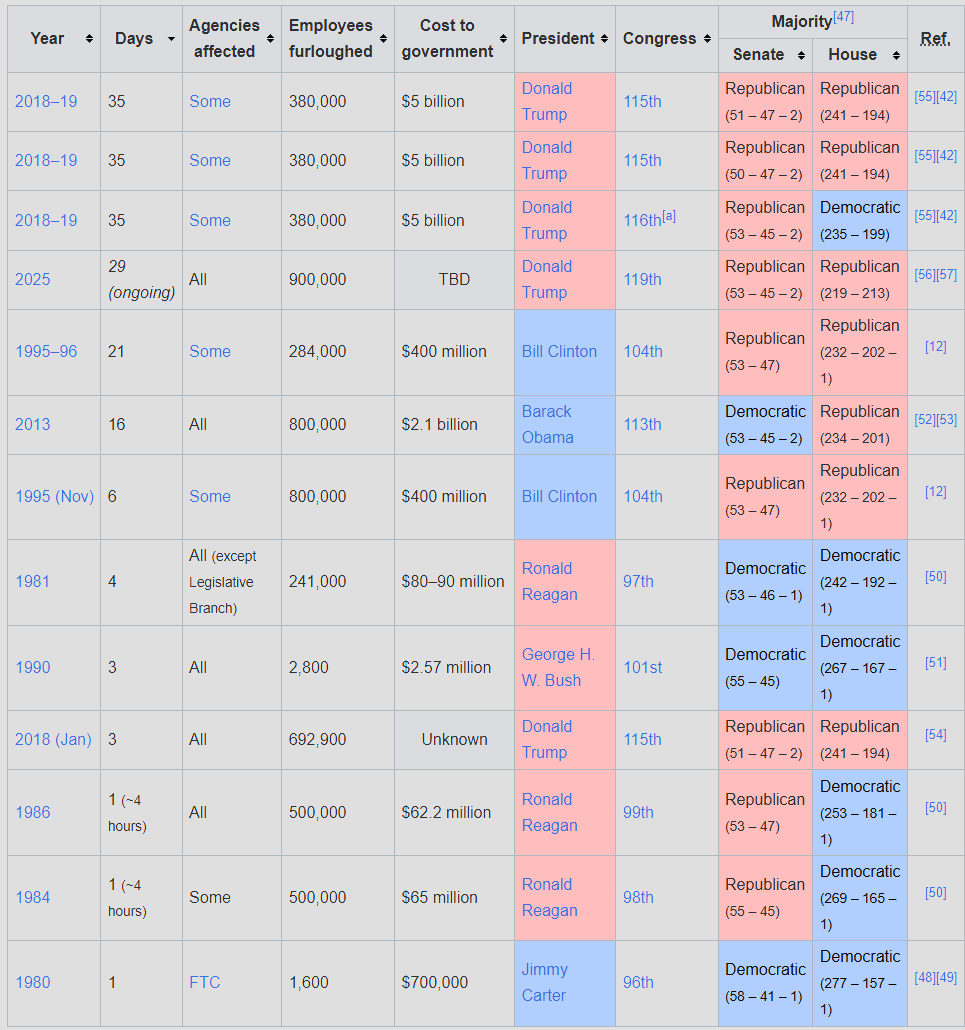
Task: Open the Barack Obama link
Action: (x=547, y=424)
